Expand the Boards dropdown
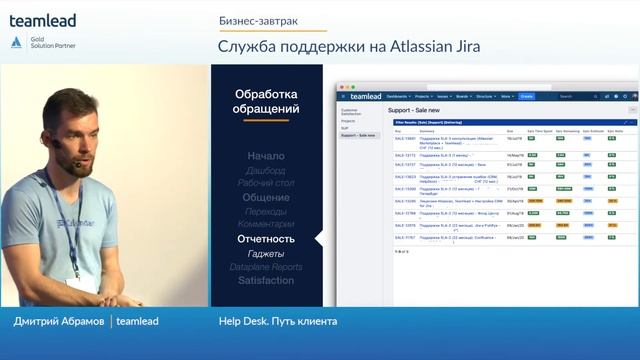The width and height of the screenshot is (640, 360). (464, 96)
